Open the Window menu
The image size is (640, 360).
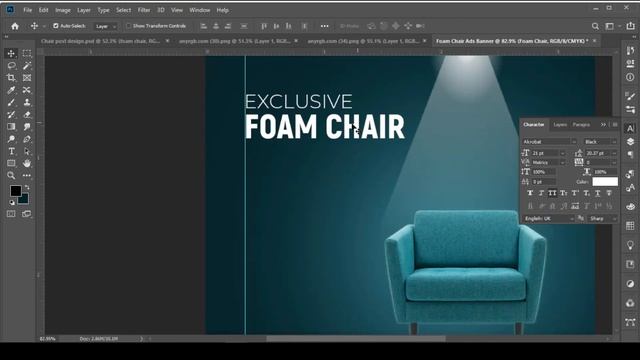point(199,10)
